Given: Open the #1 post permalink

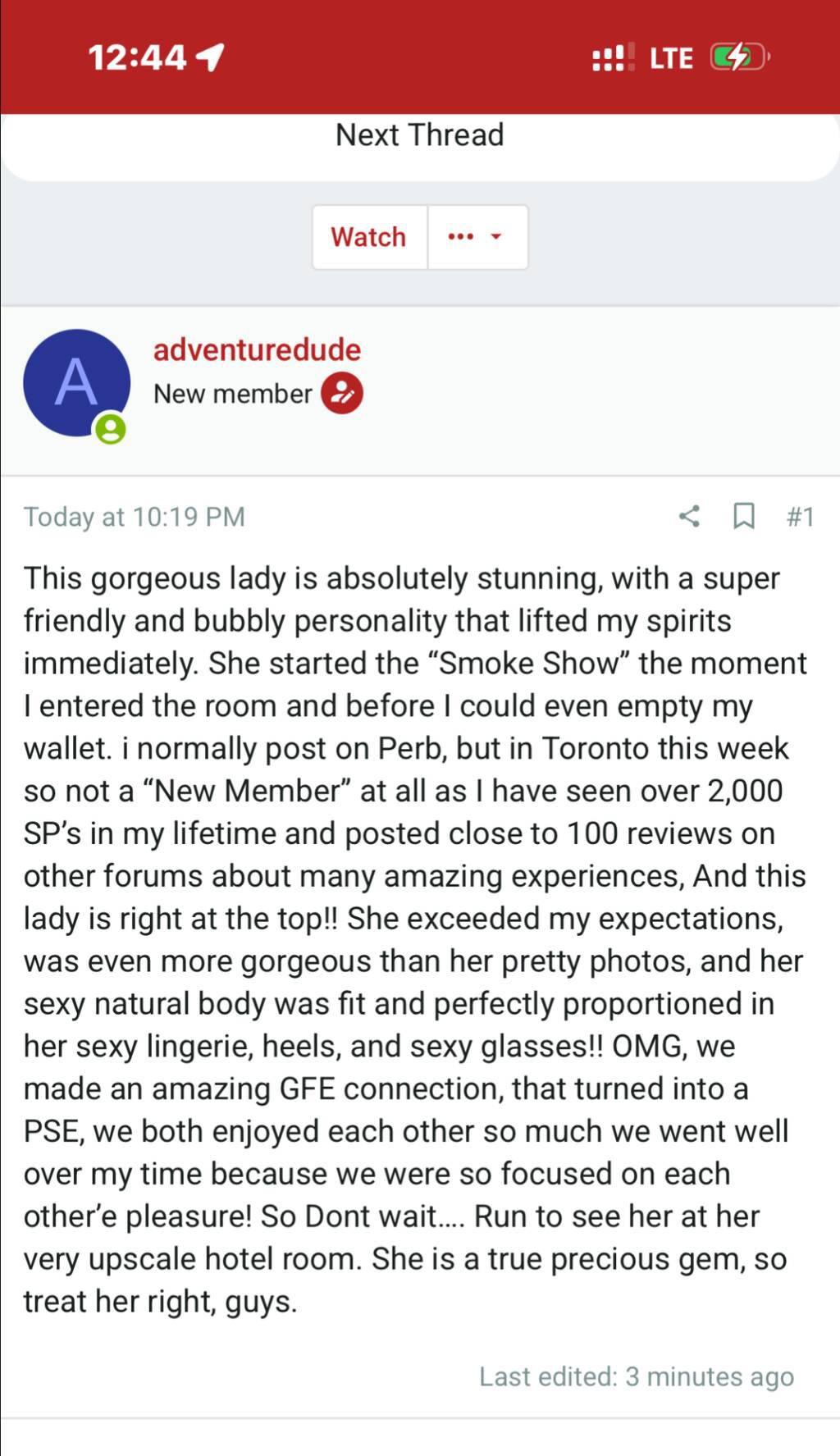Looking at the screenshot, I should 800,517.
